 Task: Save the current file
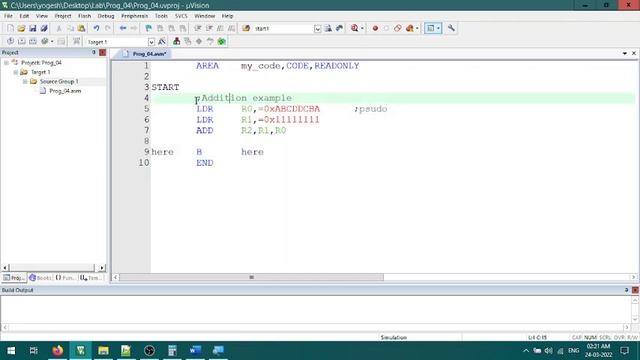point(33,28)
